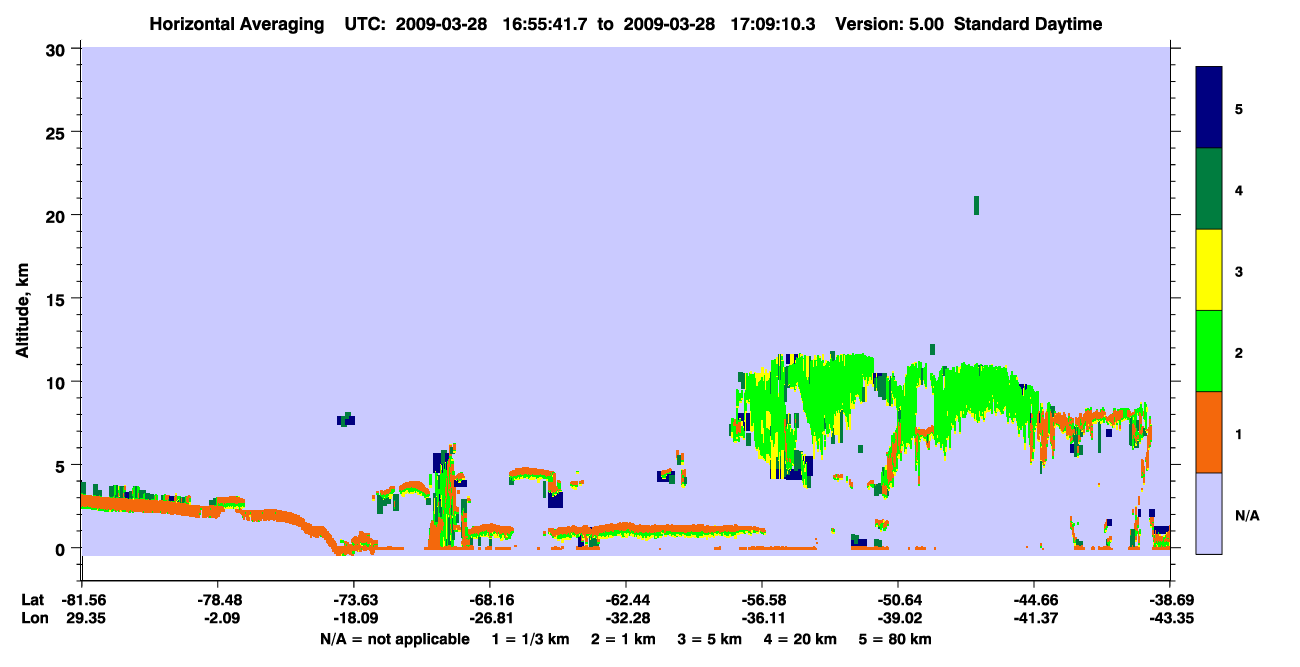This screenshot has height=667, width=1300.
Task: Click the altitude tick label 20
Action: pos(58,215)
